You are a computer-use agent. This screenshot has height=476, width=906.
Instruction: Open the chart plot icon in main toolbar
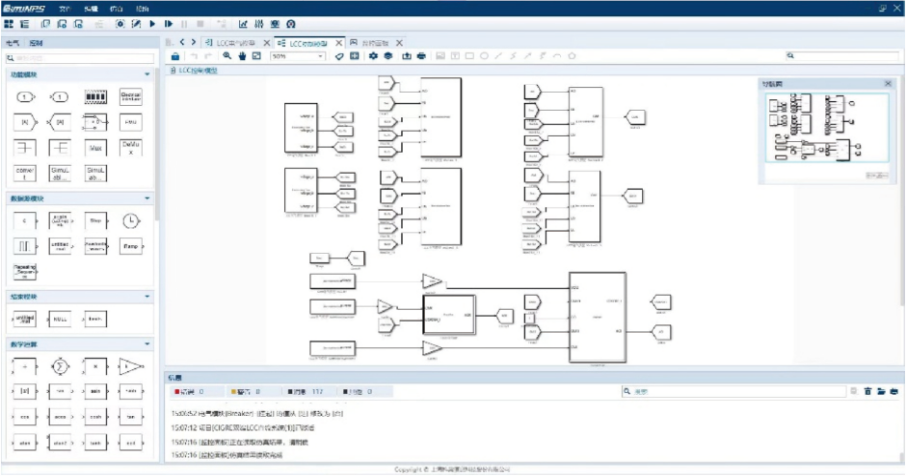pos(244,23)
